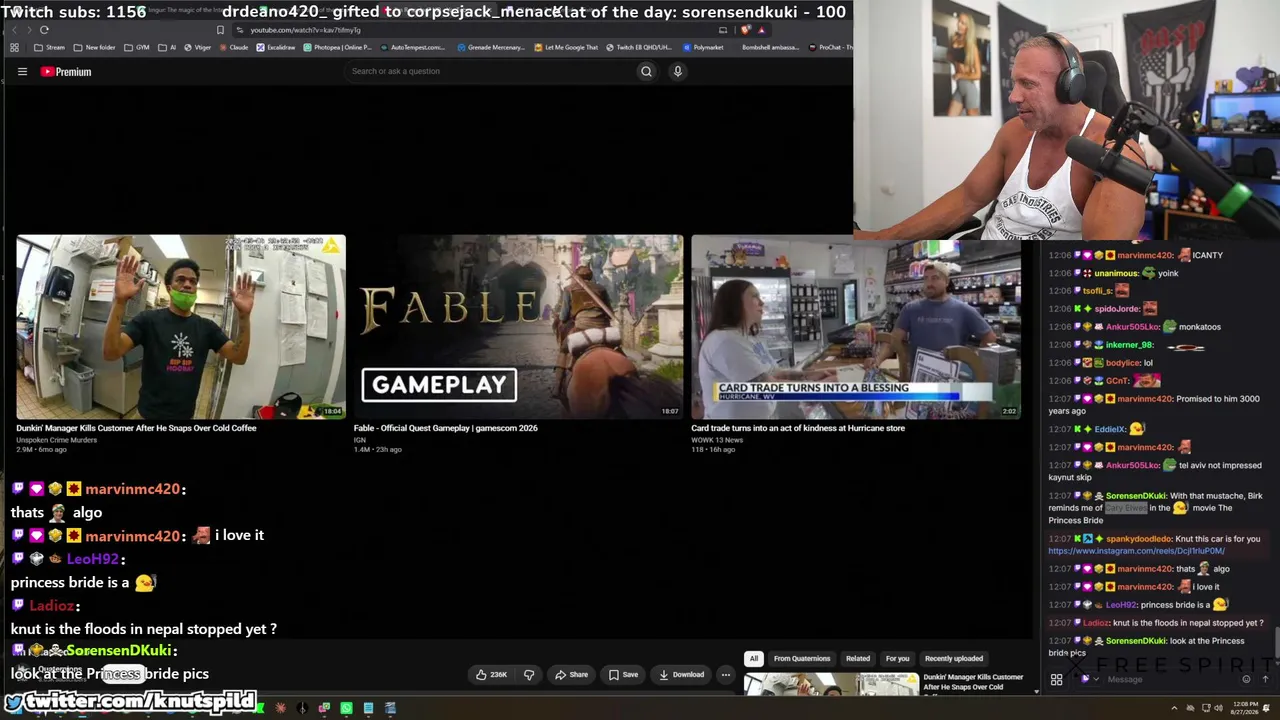The image size is (1280, 720).
Task: Open the Photopea bookmark
Action: [337, 47]
